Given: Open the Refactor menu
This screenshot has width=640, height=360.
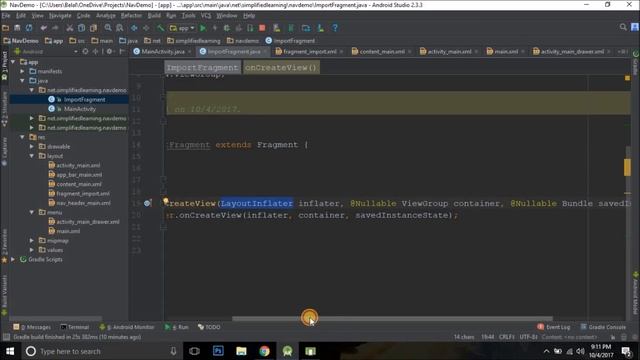Looking at the screenshot, I should [131, 16].
